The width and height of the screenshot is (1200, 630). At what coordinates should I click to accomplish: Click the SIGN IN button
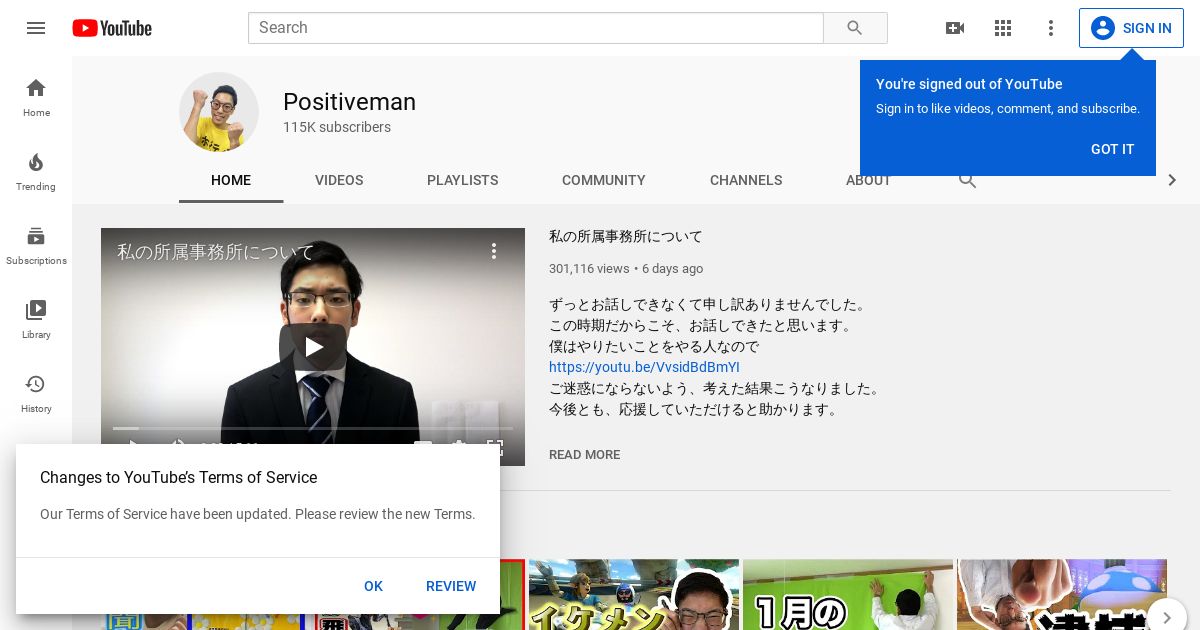1131,28
